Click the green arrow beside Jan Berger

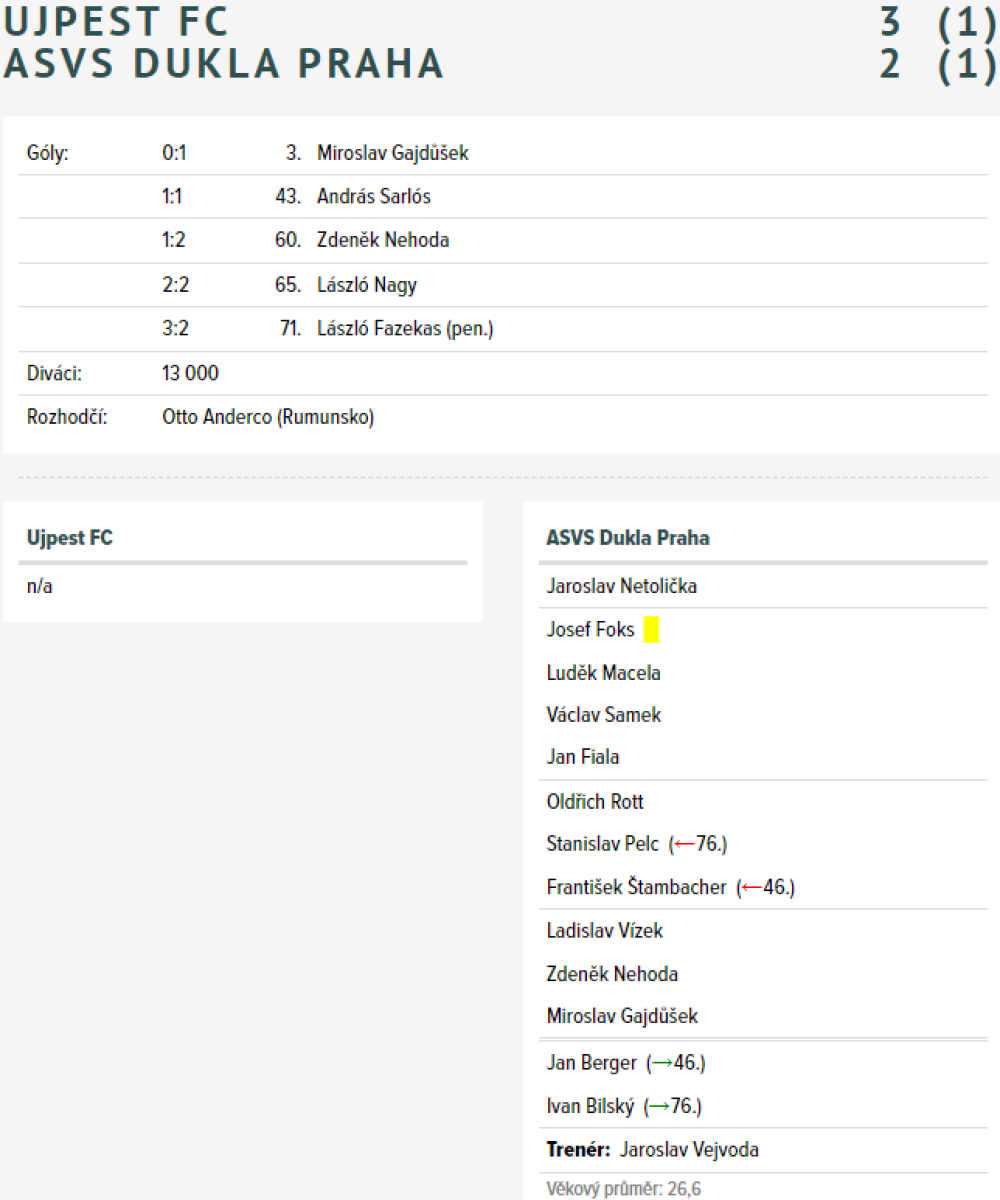pos(661,1063)
